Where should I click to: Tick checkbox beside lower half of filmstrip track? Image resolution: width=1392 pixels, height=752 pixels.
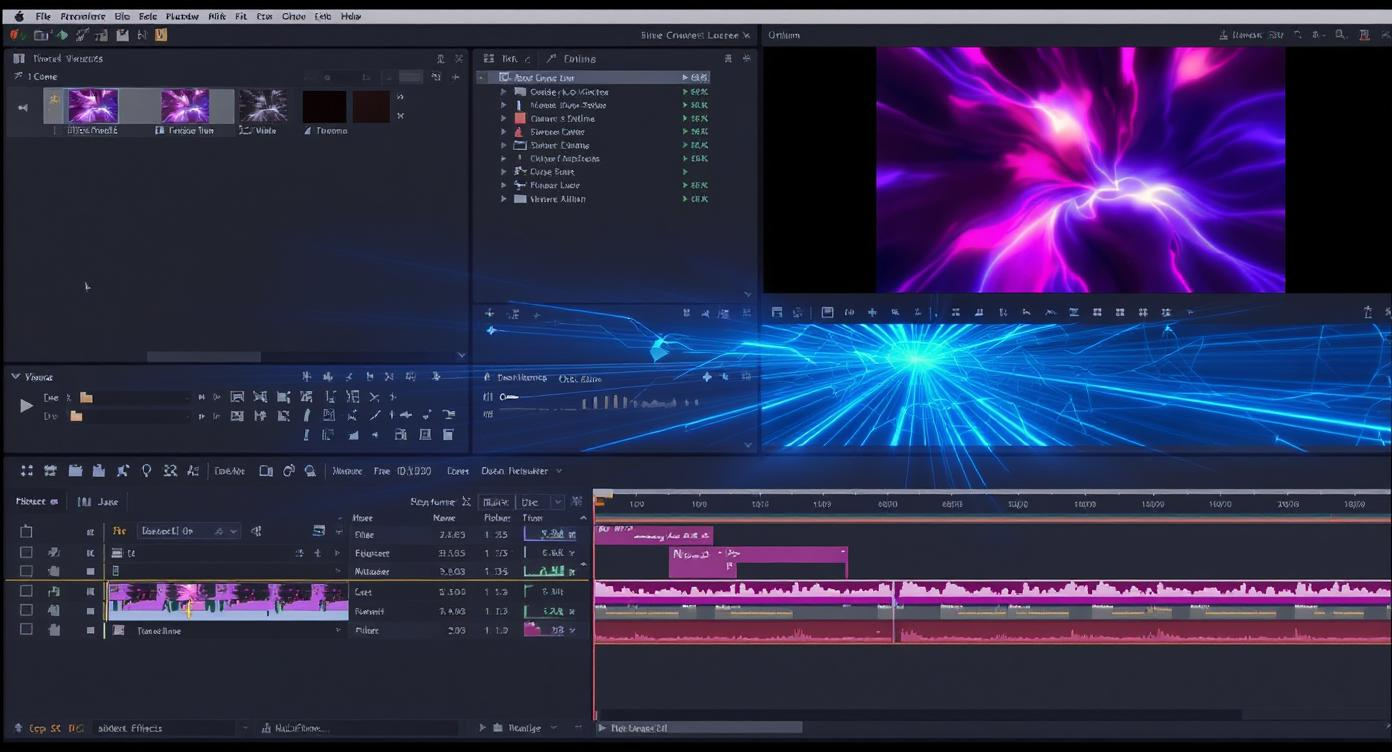[26, 610]
